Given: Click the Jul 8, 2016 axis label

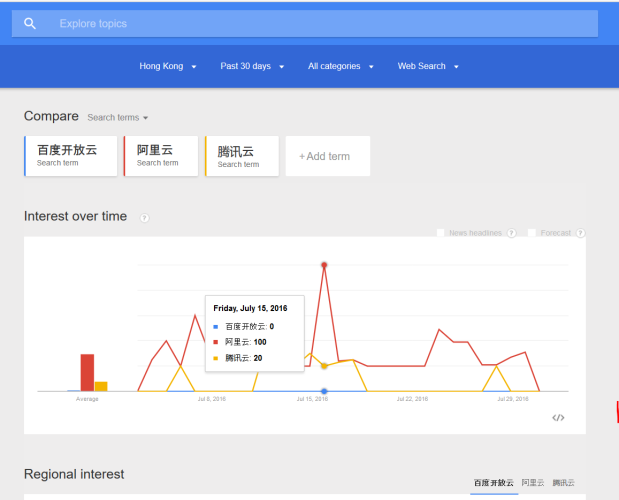Looking at the screenshot, I should point(212,399).
